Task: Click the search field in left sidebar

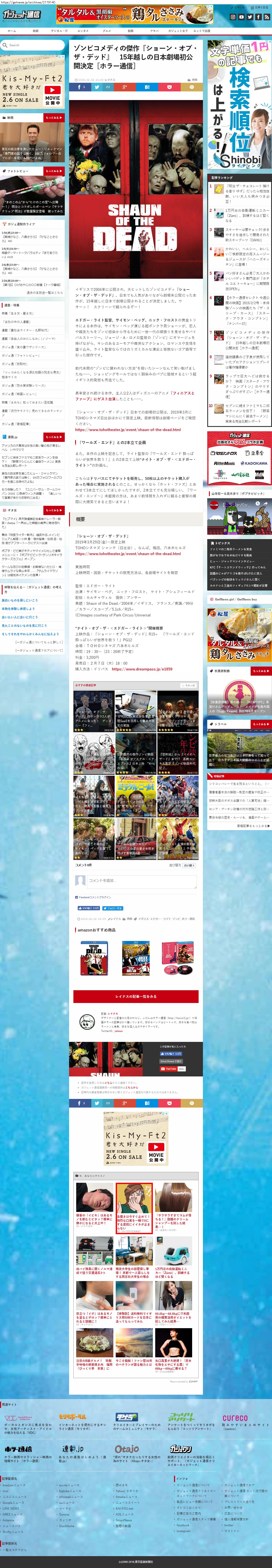Action: (33, 45)
